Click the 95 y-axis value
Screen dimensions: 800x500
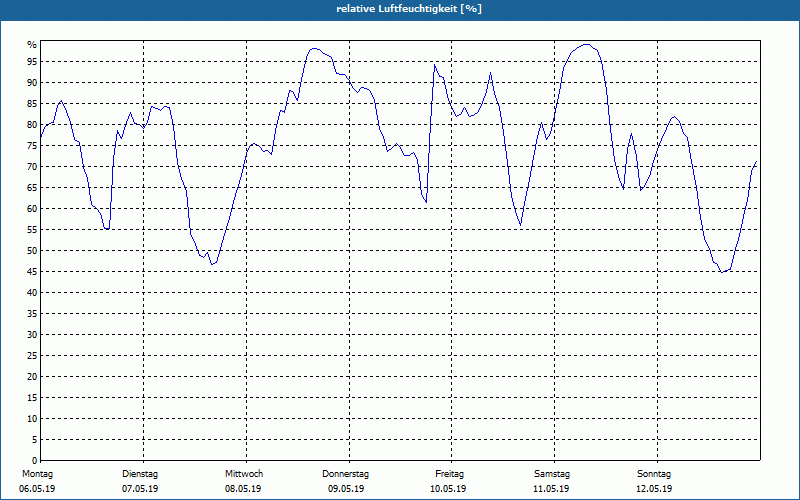pos(32,61)
